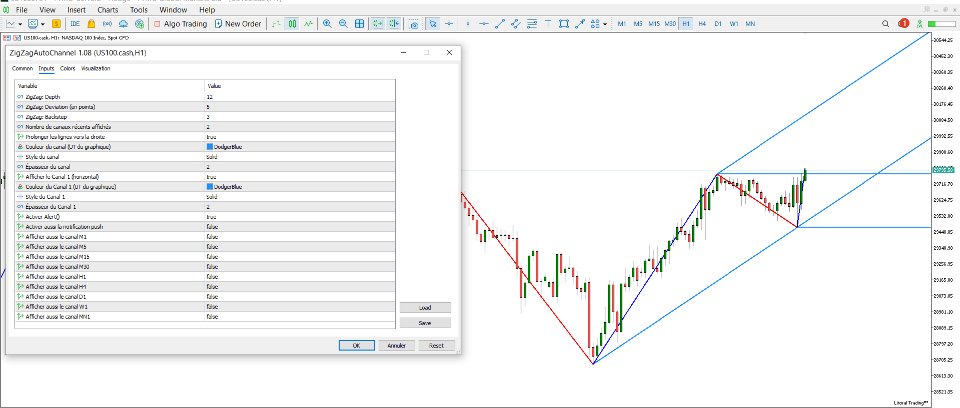This screenshot has width=960, height=408.
Task: Toggle the chart shift icon
Action: tap(394, 24)
